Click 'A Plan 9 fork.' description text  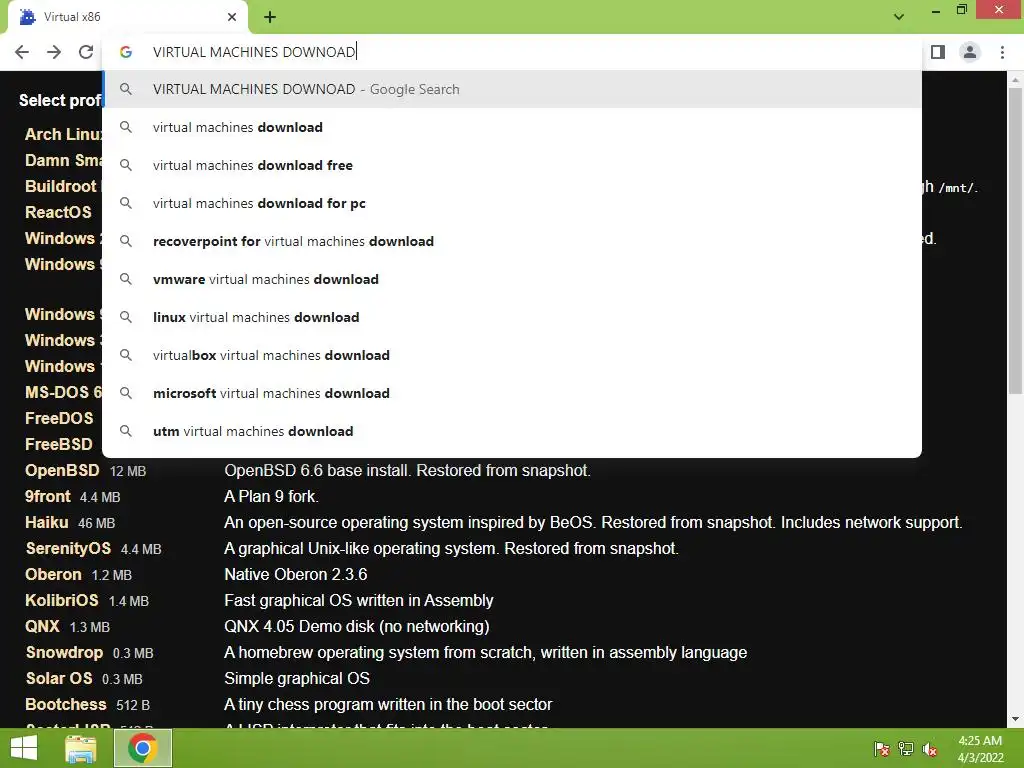coord(272,496)
